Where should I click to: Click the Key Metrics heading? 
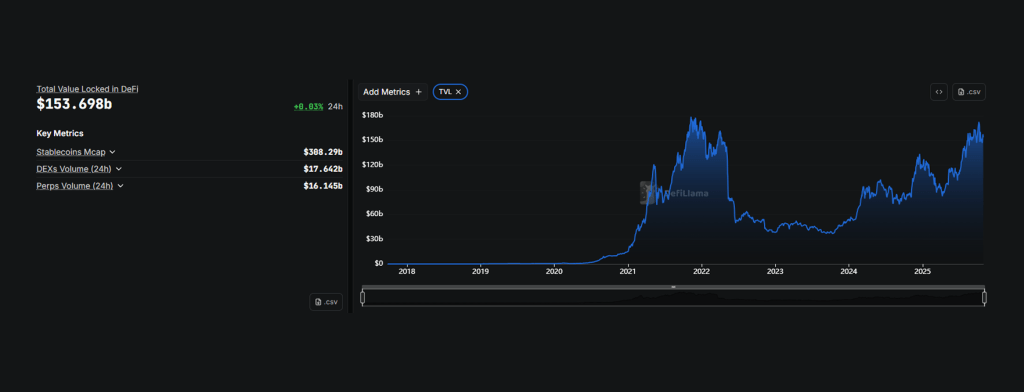[60, 133]
